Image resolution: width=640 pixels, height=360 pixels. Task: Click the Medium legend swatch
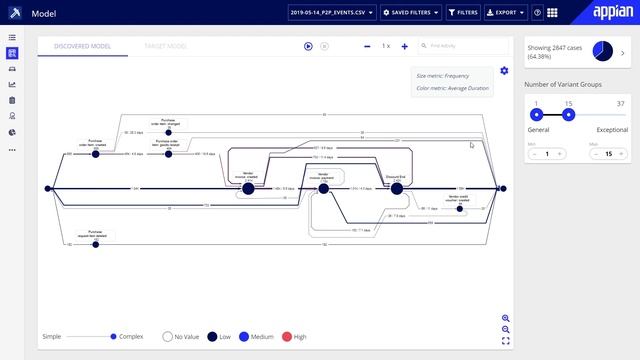pyautogui.click(x=244, y=337)
